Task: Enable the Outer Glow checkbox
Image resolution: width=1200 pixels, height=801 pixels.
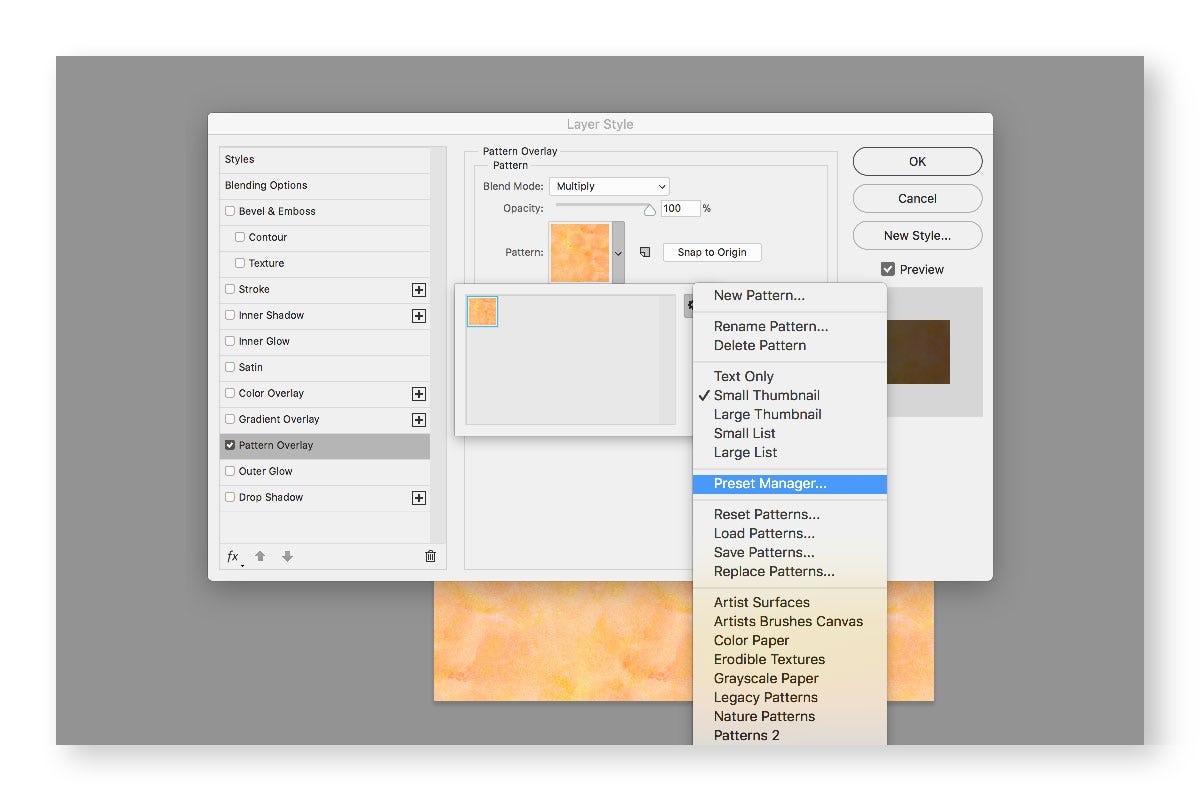Action: [x=230, y=471]
